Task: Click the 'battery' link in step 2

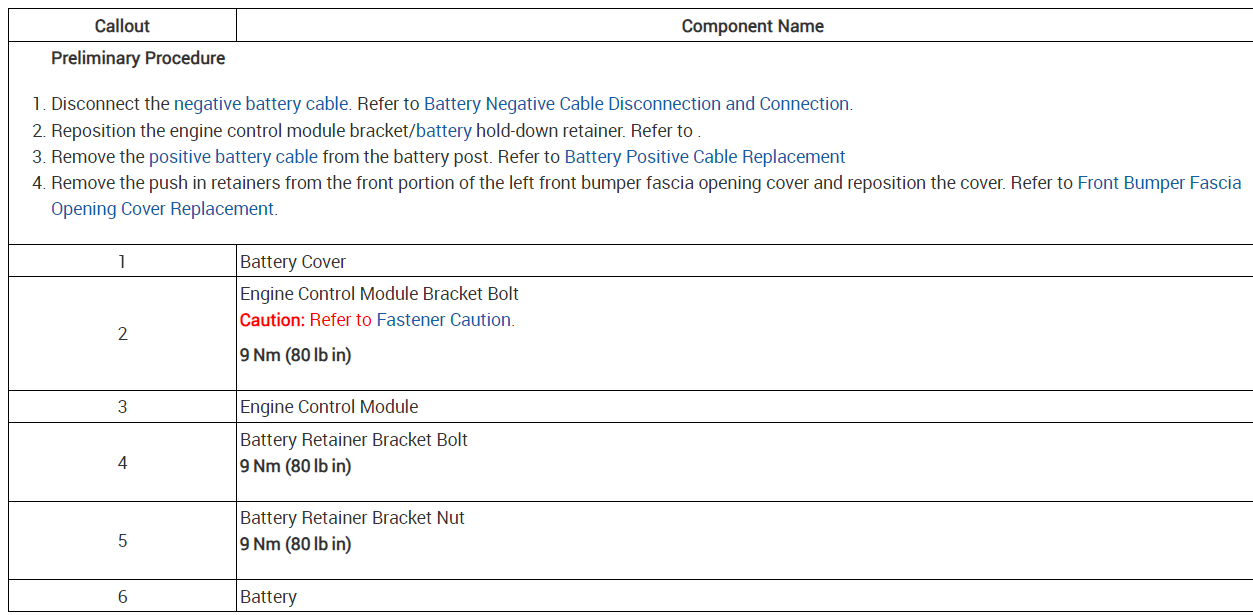Action: tap(443, 130)
